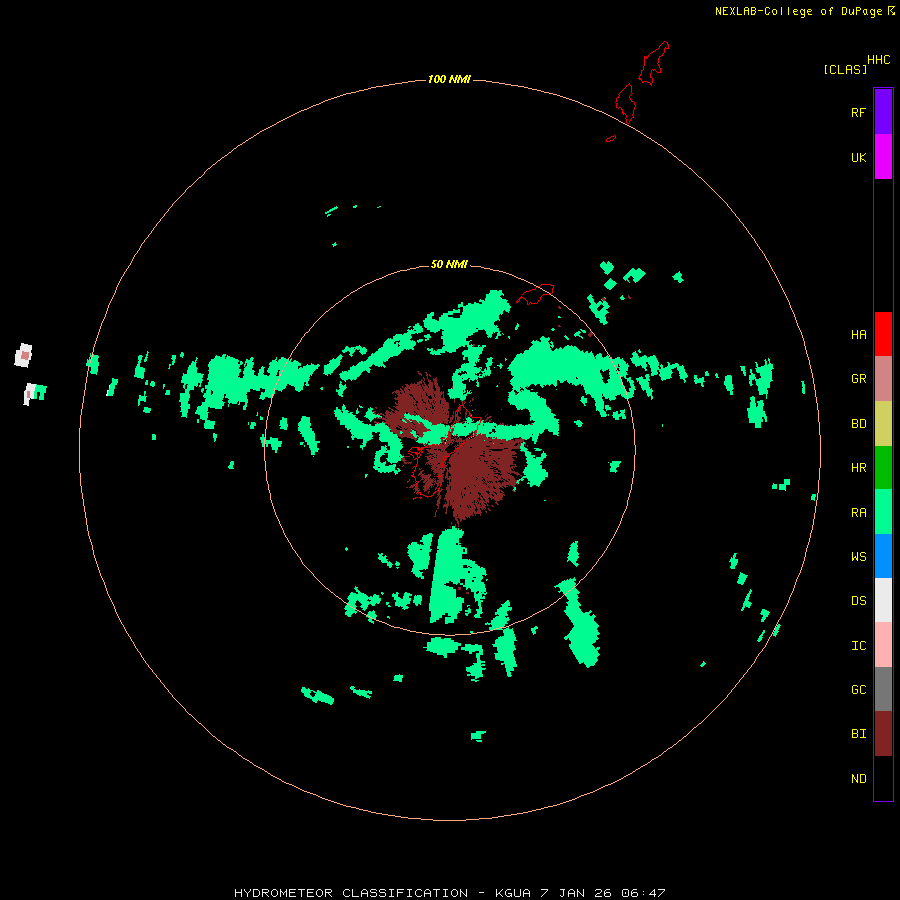Click the UK magenta color swatch

click(x=883, y=157)
